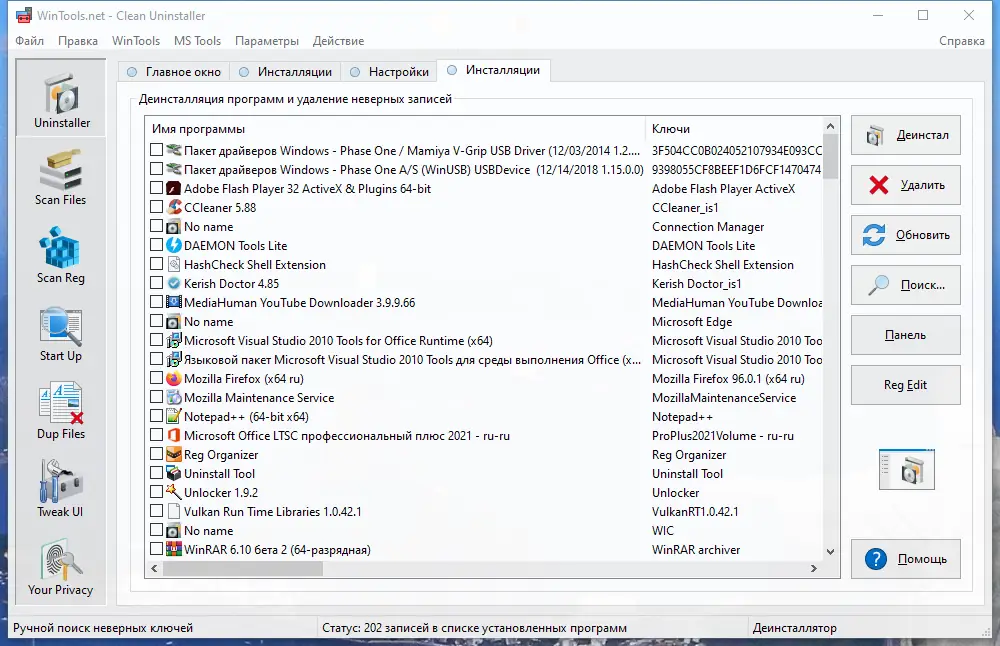Click the right arrow of horizontal scrollbar

(814, 568)
